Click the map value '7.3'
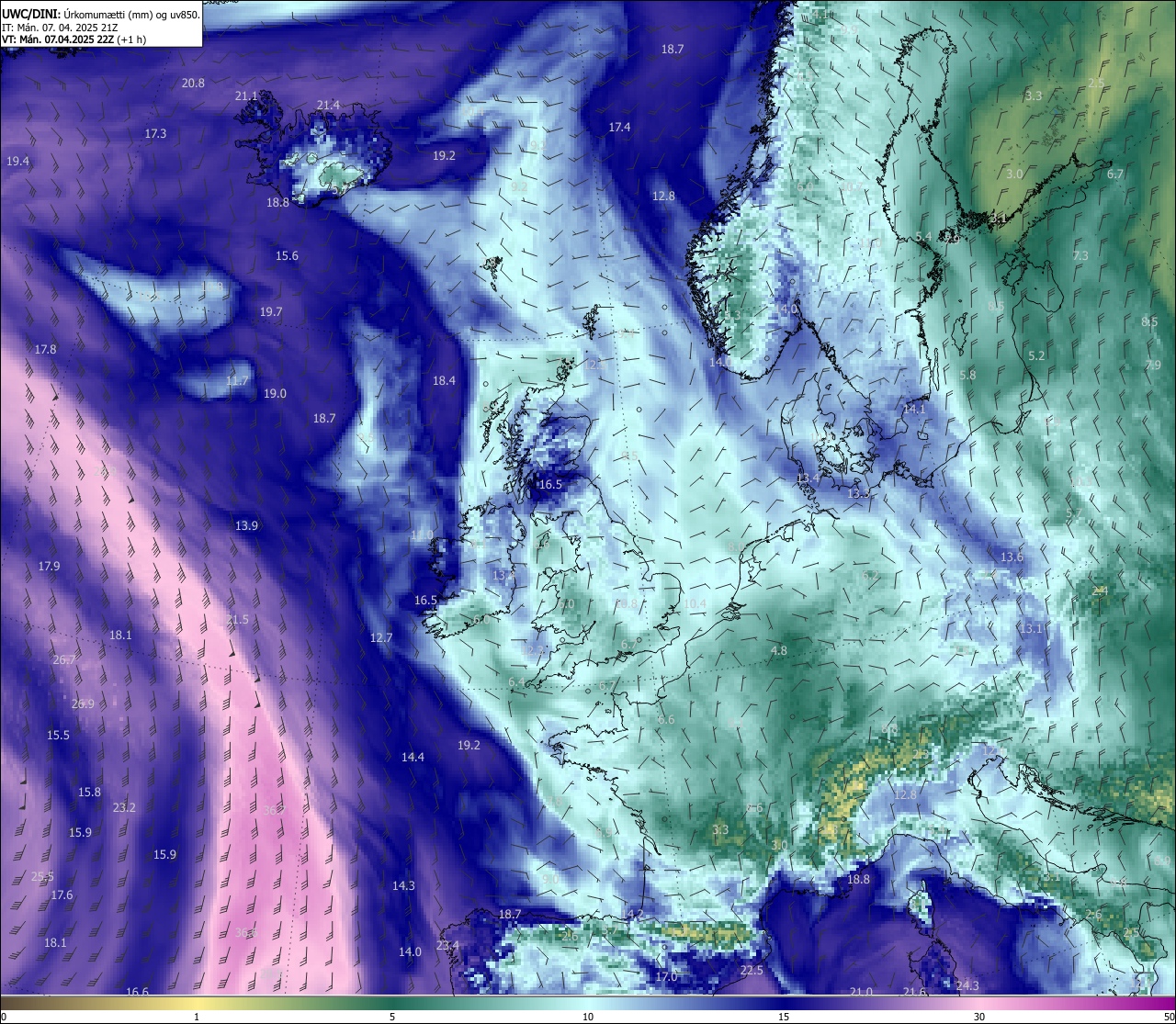 pyautogui.click(x=1080, y=256)
